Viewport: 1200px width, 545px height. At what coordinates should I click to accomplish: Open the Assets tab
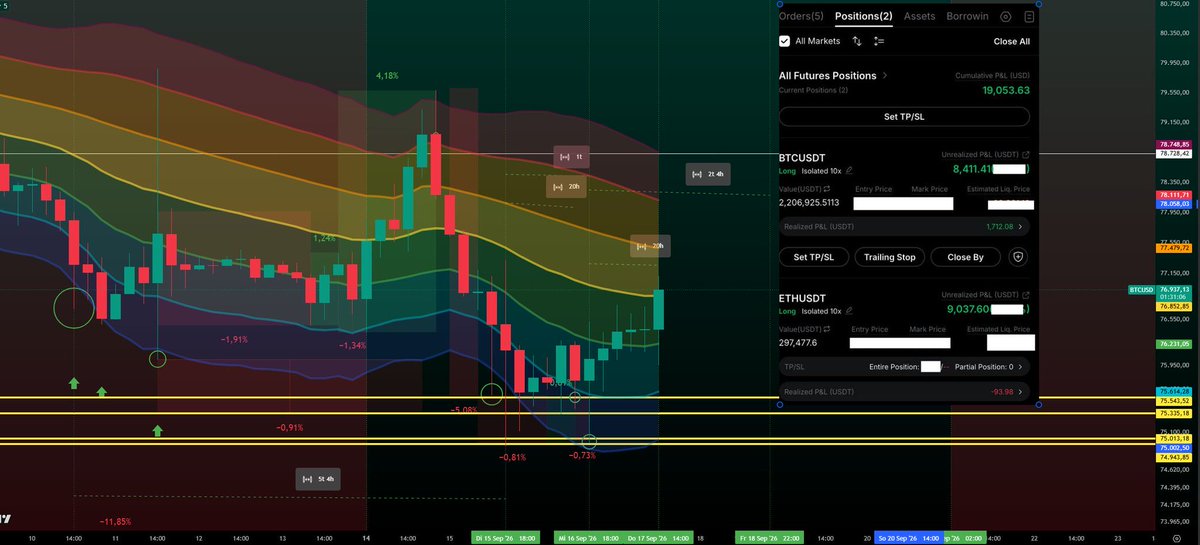(919, 16)
